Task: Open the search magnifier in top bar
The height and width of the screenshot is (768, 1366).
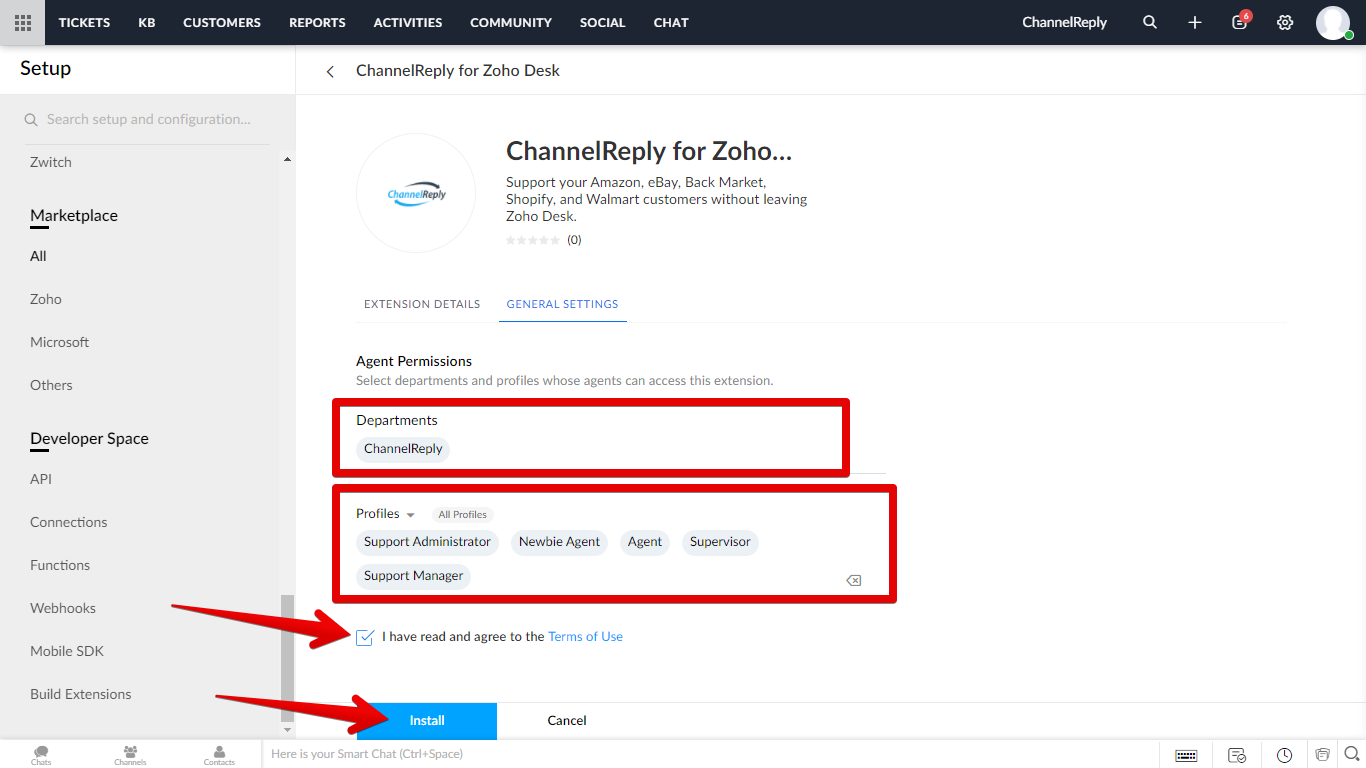Action: click(1150, 22)
